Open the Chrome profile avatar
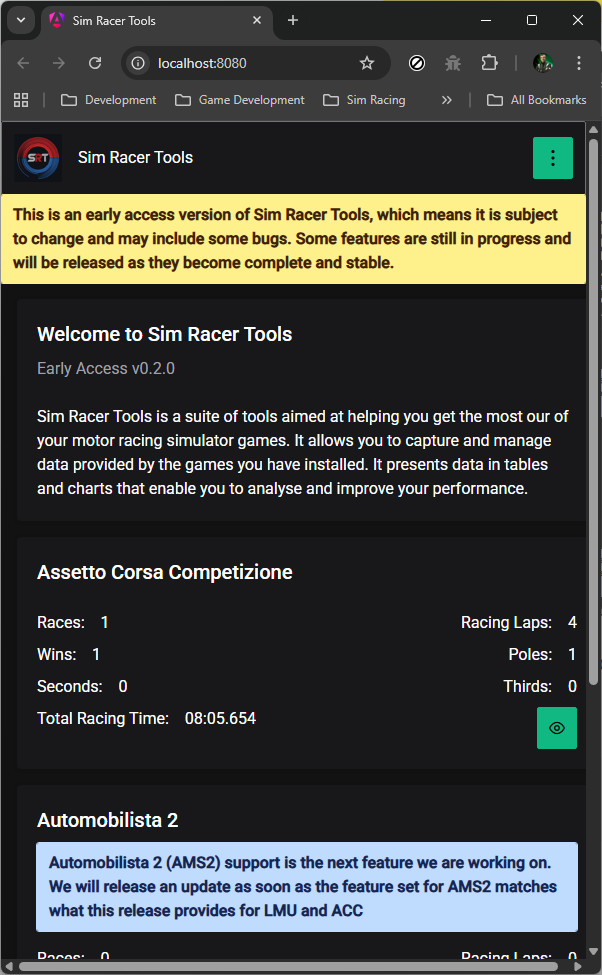This screenshot has width=602, height=975. [543, 63]
